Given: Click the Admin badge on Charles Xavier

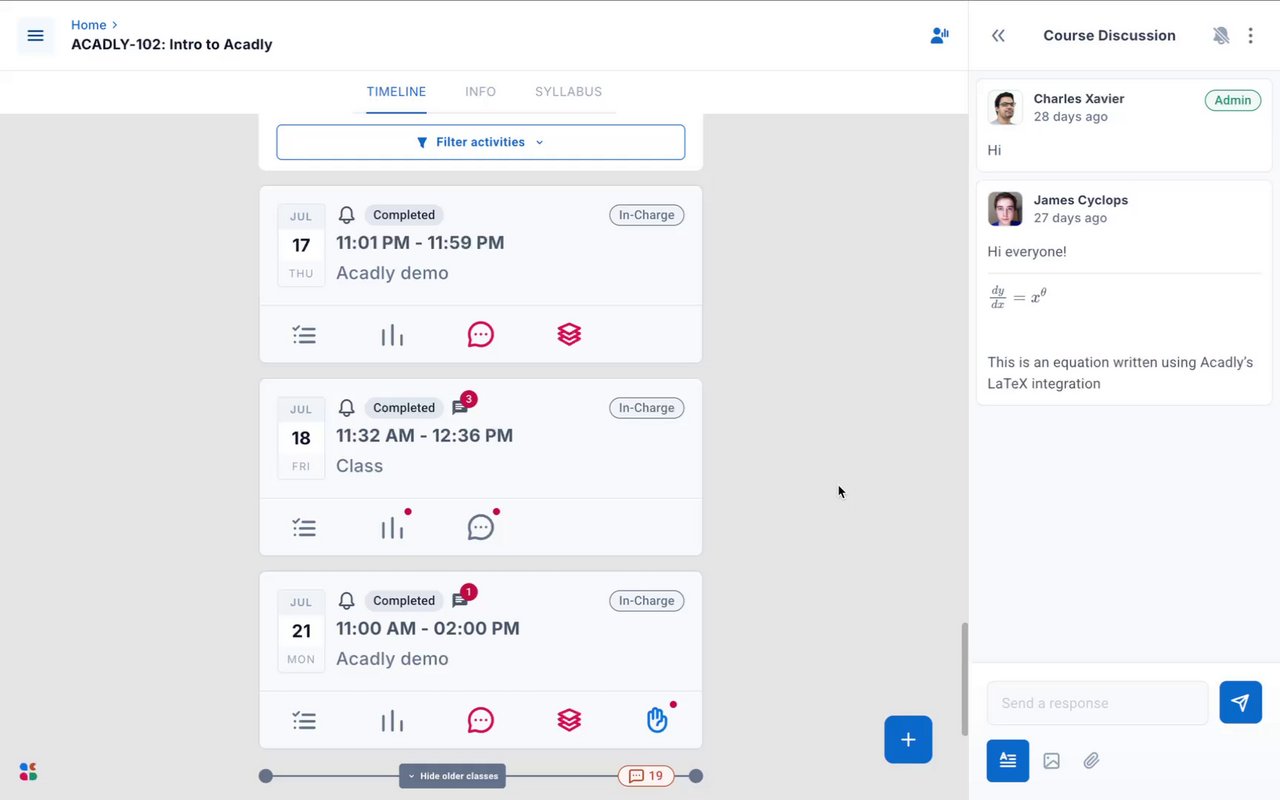Looking at the screenshot, I should [x=1233, y=100].
